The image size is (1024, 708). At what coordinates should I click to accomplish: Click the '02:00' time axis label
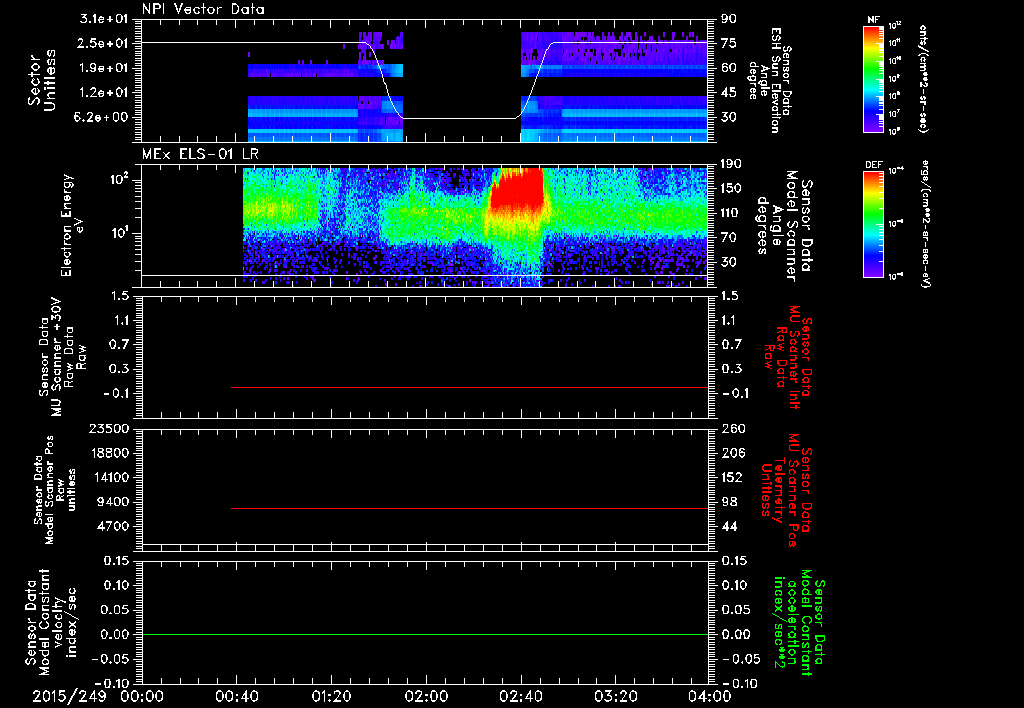pos(426,696)
